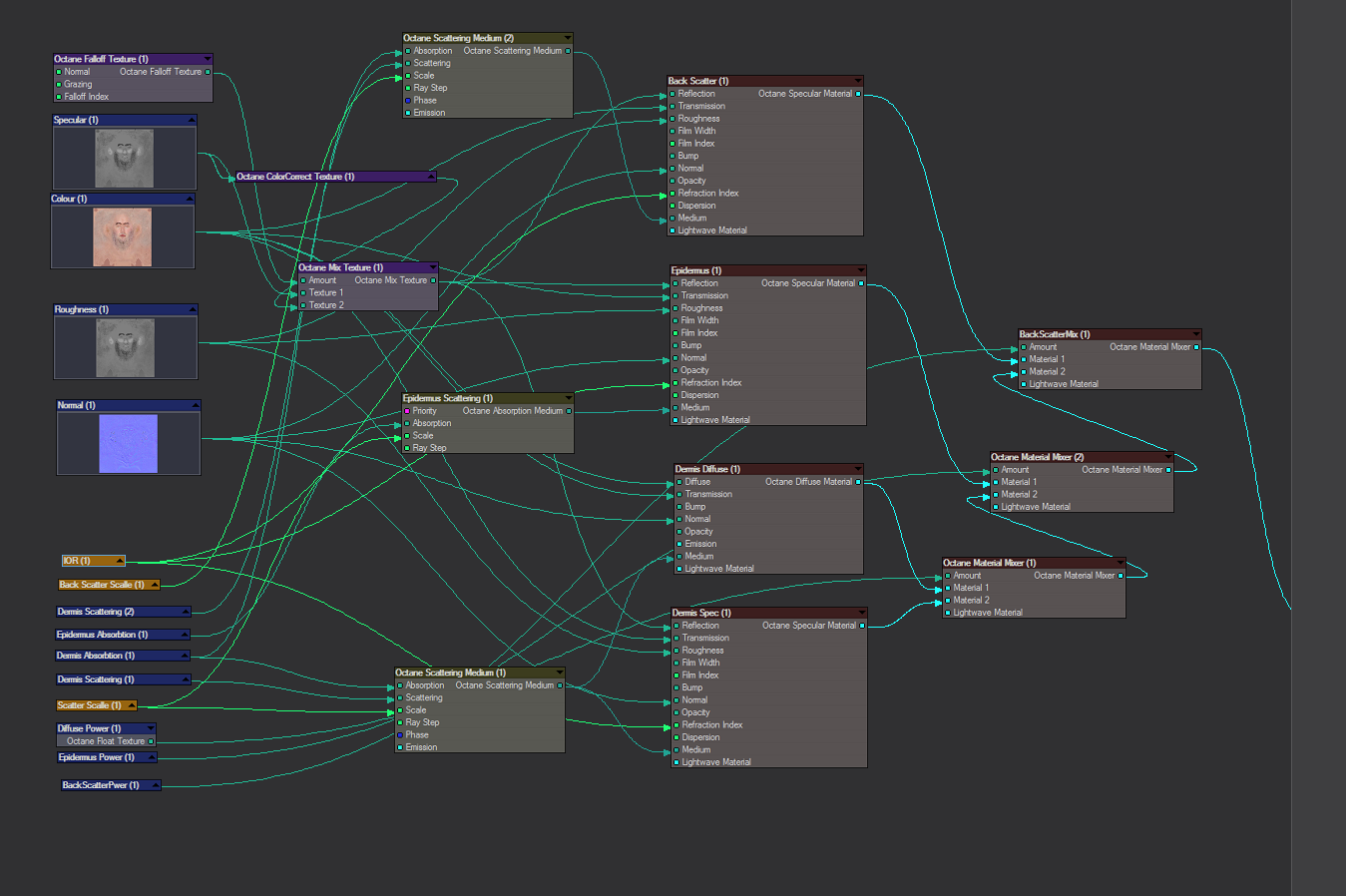Select the BackScatterPwer node header
1346x896 pixels.
(111, 785)
